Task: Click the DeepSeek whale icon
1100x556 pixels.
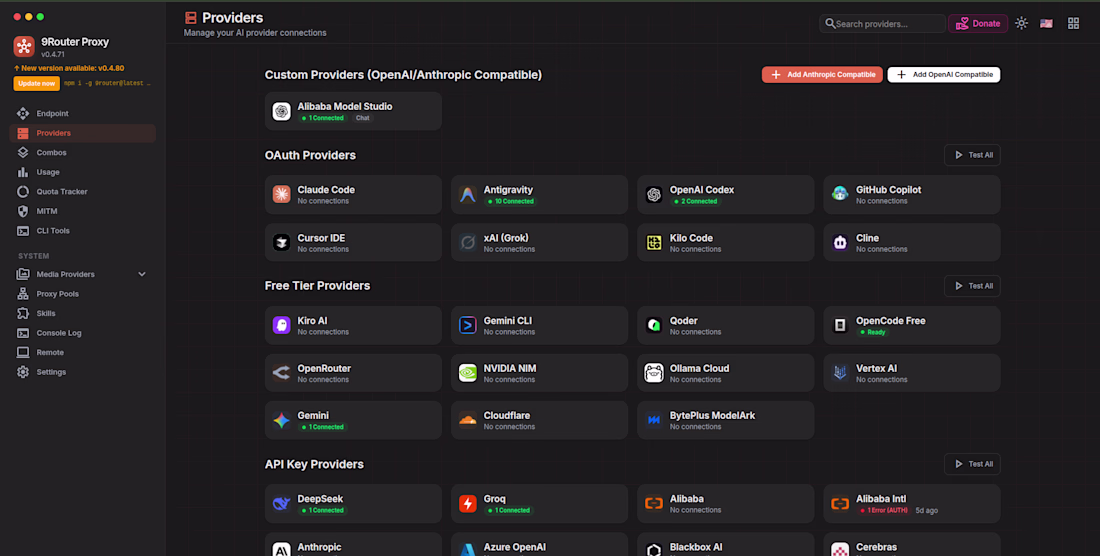Action: pos(281,503)
